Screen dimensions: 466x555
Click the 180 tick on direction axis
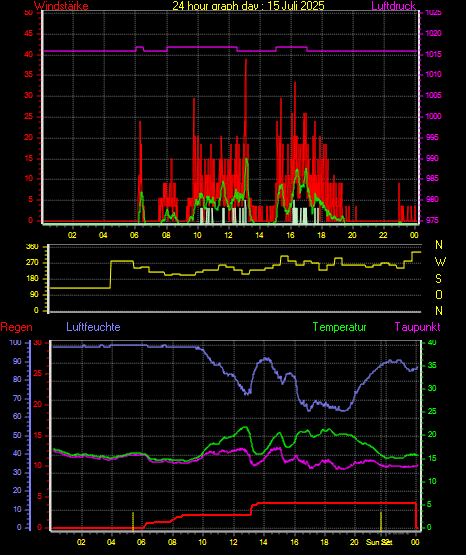tap(32, 279)
